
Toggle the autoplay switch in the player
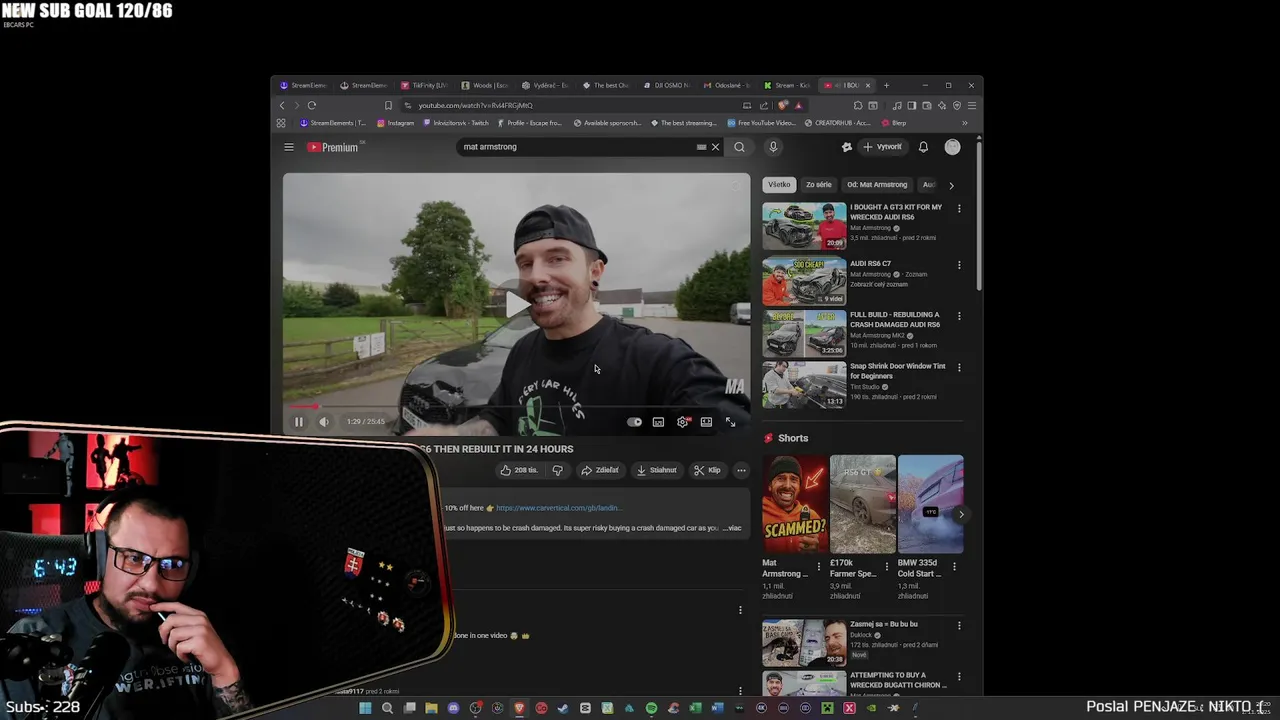pos(634,422)
